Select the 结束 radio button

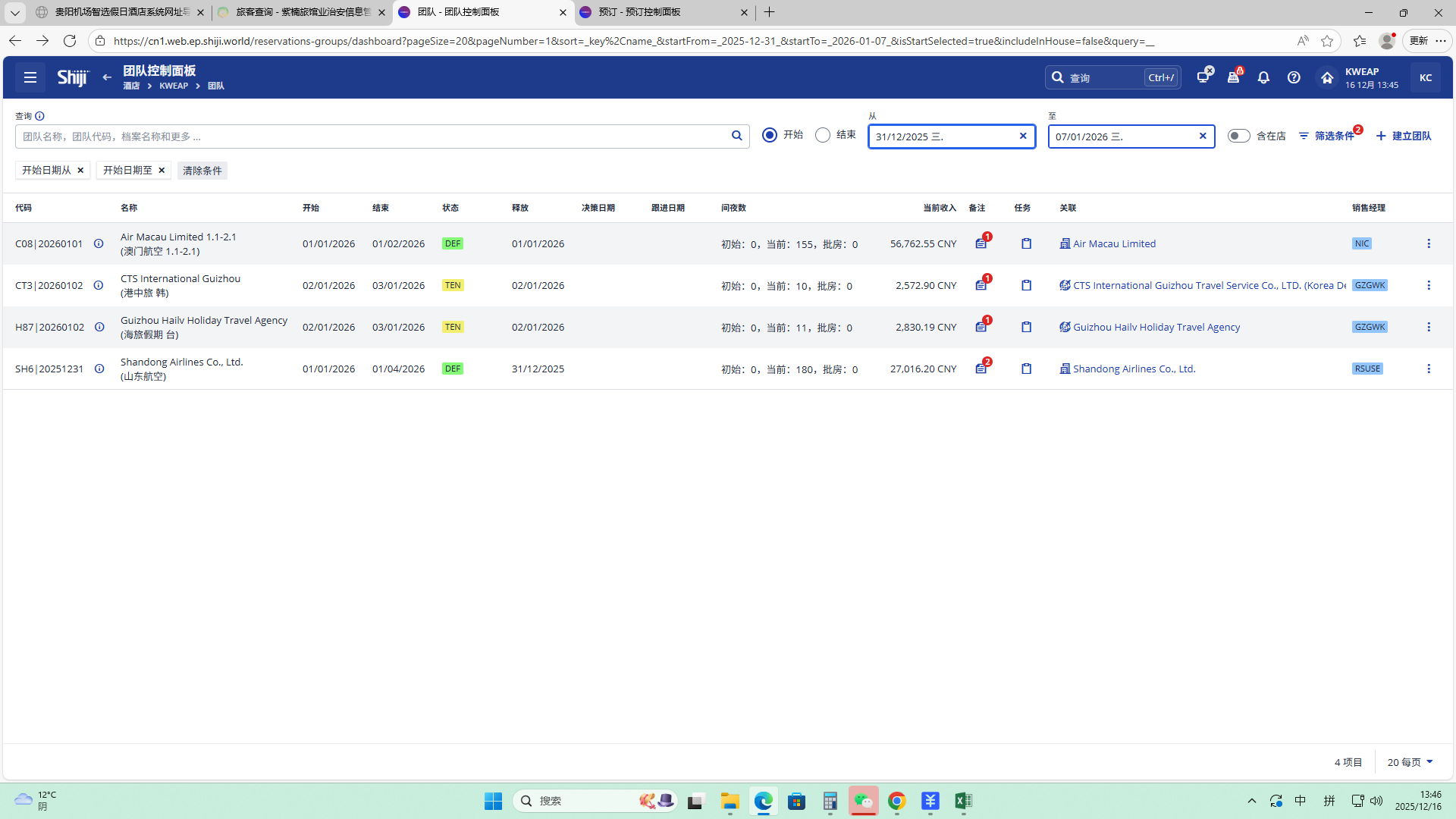[x=823, y=135]
